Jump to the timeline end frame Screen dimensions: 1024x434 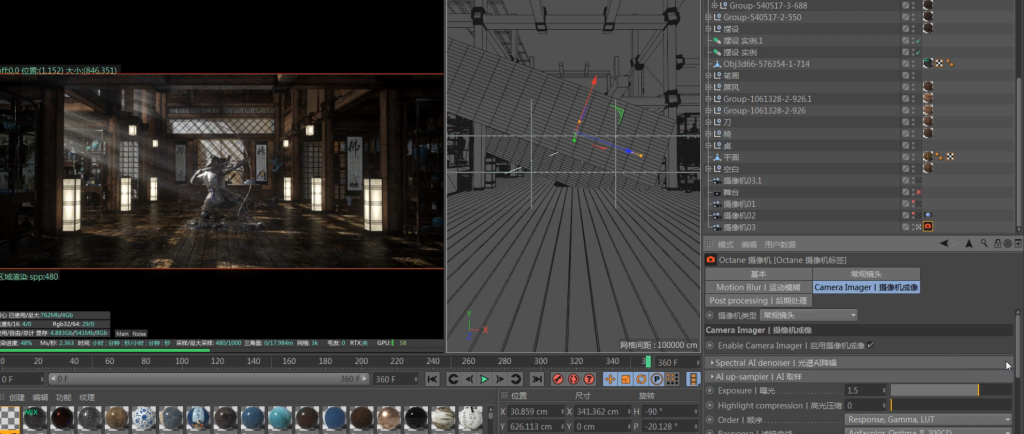[x=537, y=379]
